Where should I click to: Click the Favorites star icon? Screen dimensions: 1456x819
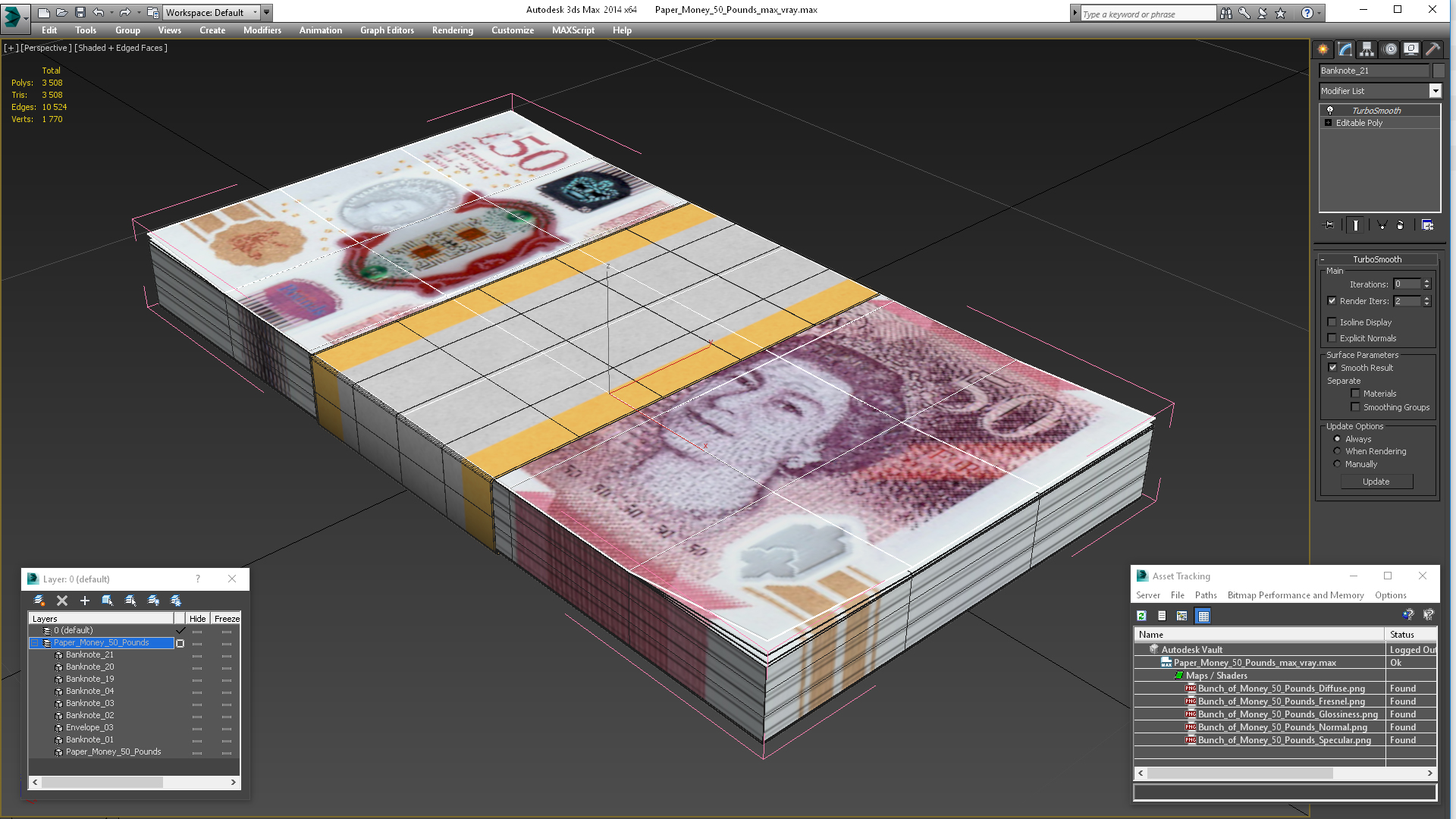click(1281, 13)
